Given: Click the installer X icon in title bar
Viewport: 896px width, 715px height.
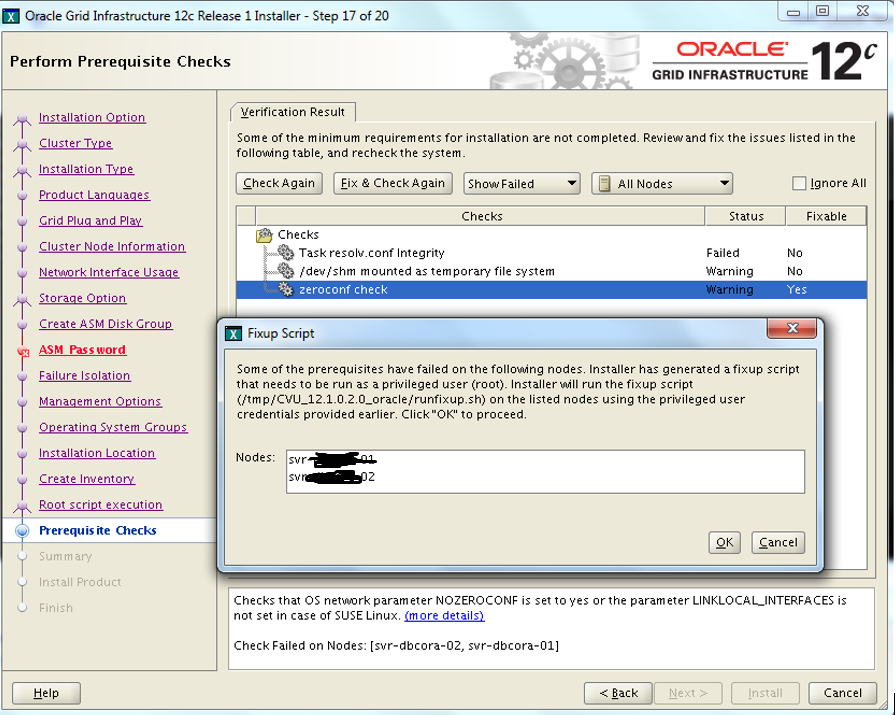Looking at the screenshot, I should tap(11, 16).
